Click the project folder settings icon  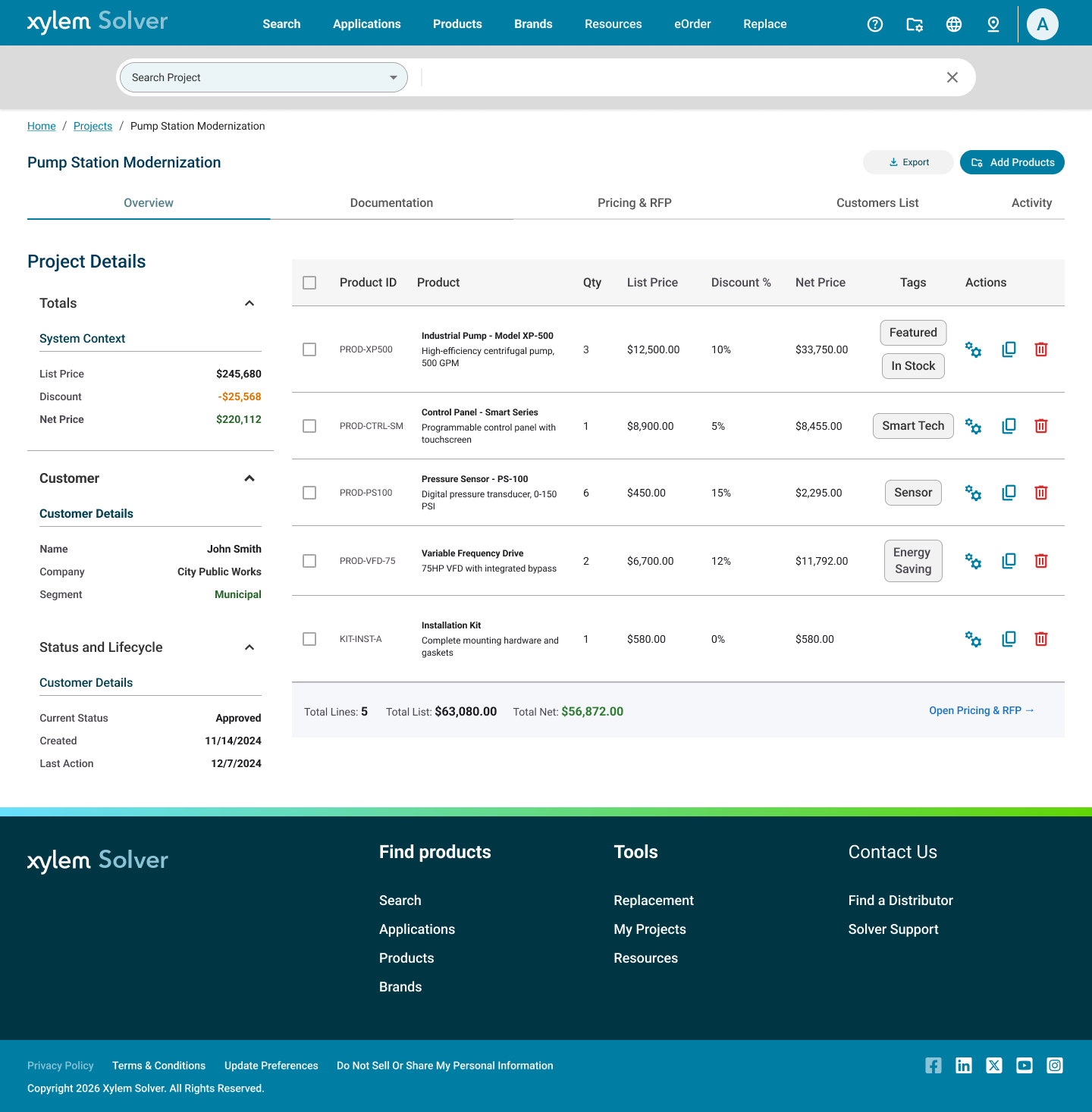pos(915,23)
